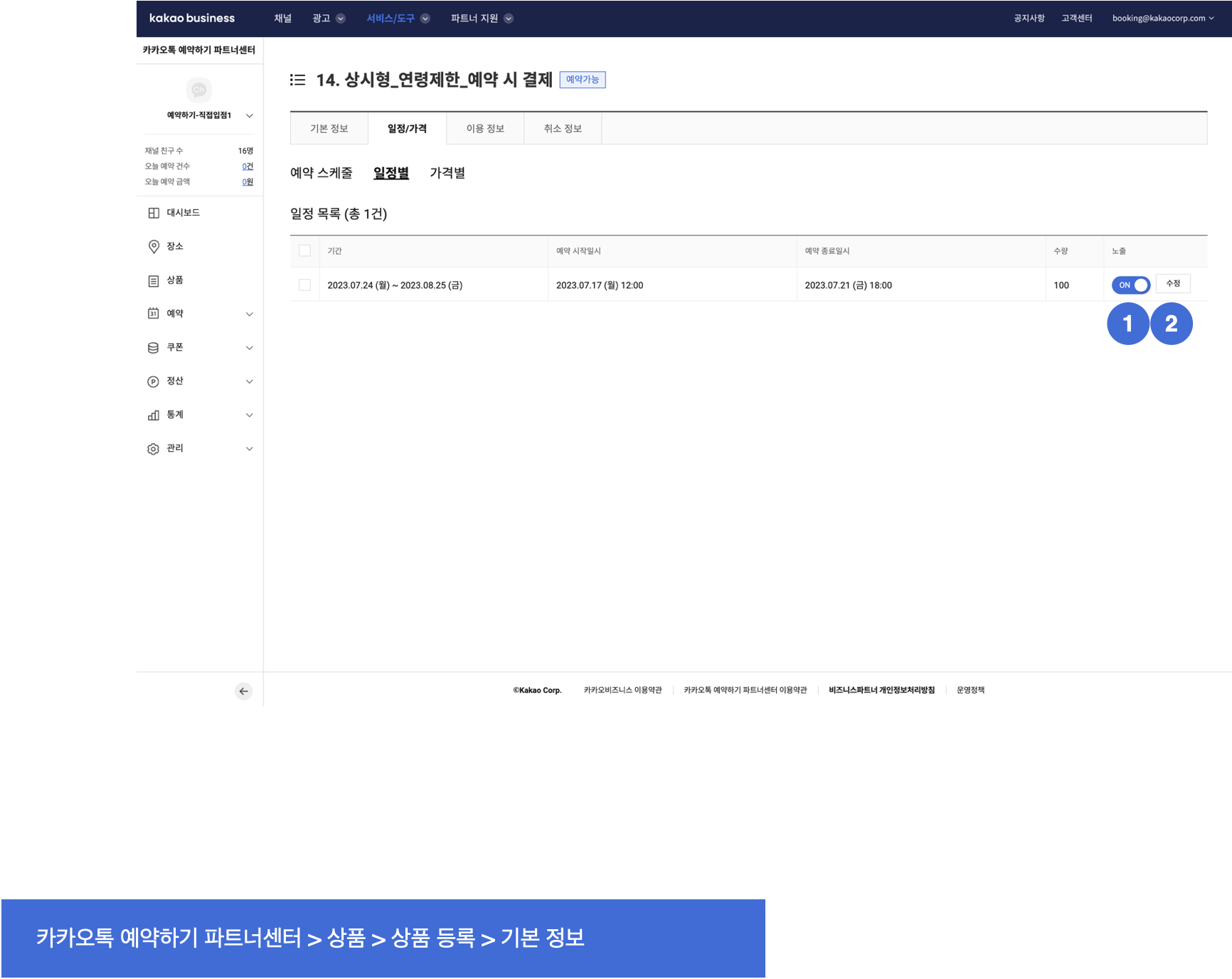This screenshot has width=1232, height=979.
Task: Switch to the 취소 정보 tab
Action: (563, 129)
